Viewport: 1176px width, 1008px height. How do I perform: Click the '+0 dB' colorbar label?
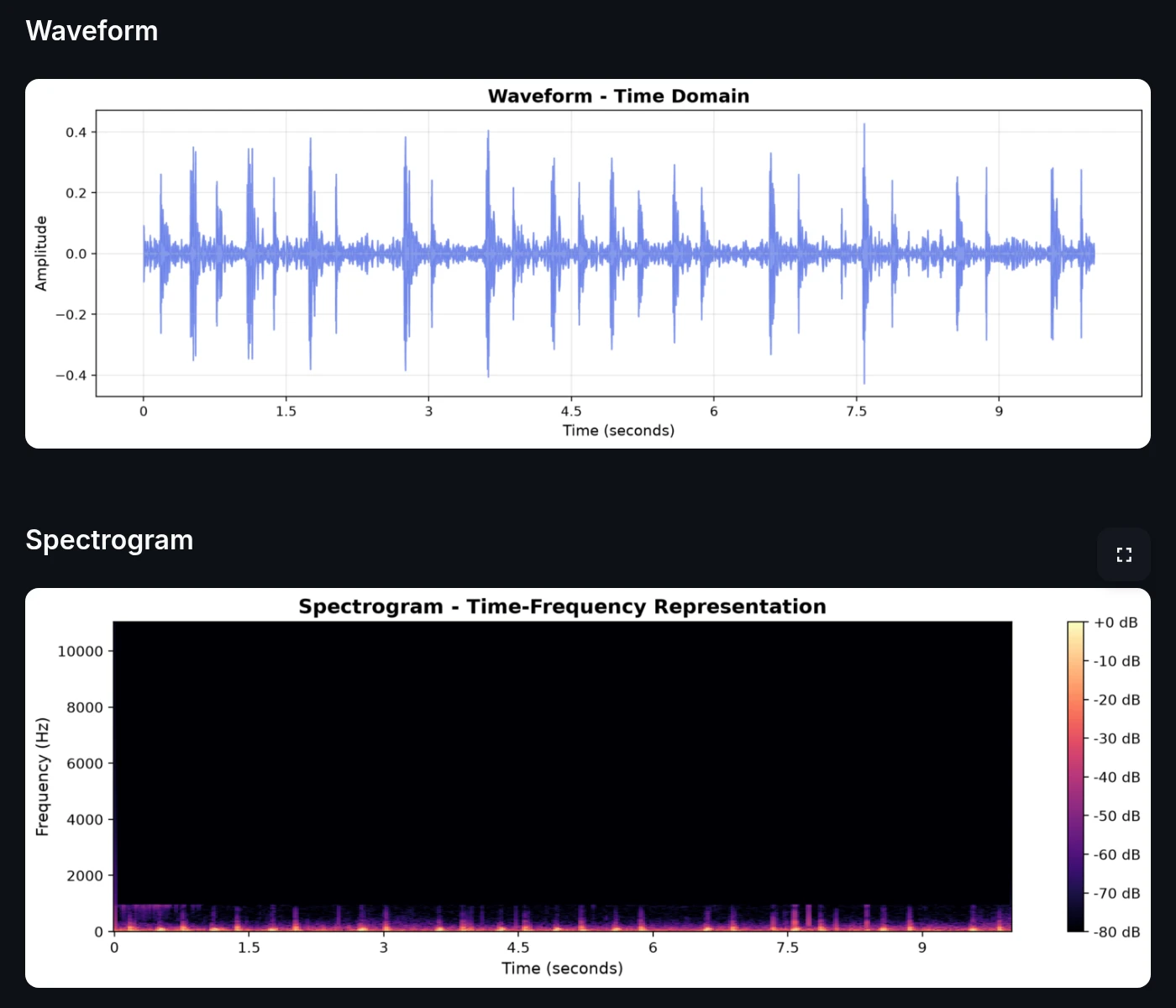(x=1116, y=622)
